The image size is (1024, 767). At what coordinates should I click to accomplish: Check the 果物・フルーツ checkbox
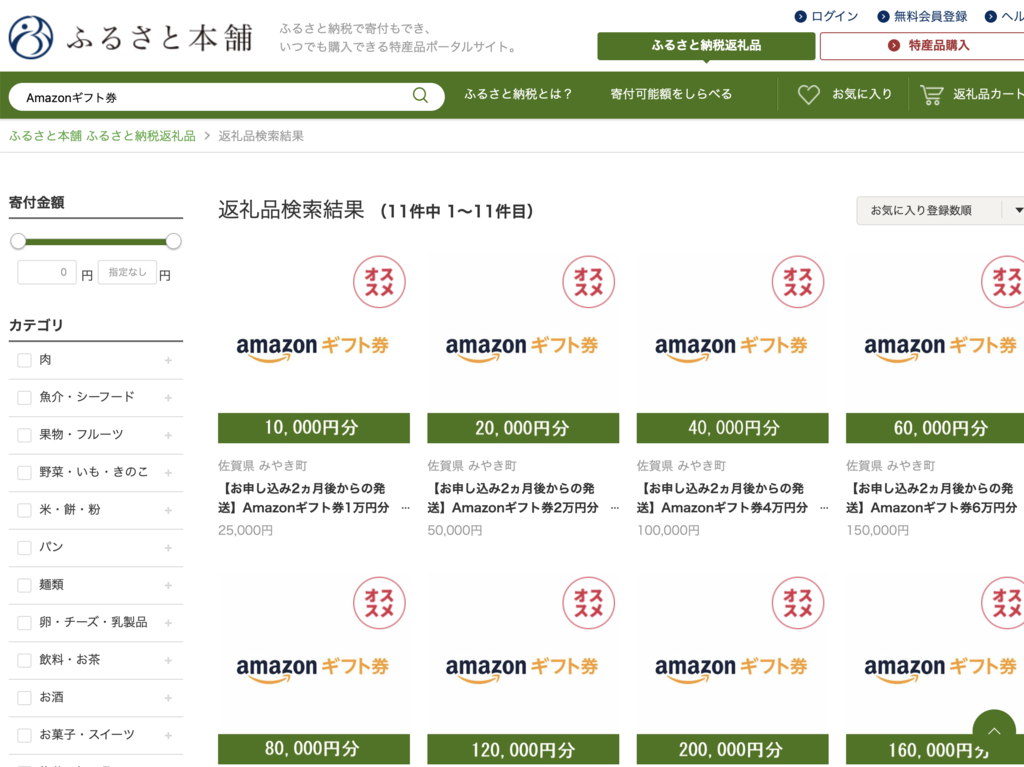pos(24,435)
